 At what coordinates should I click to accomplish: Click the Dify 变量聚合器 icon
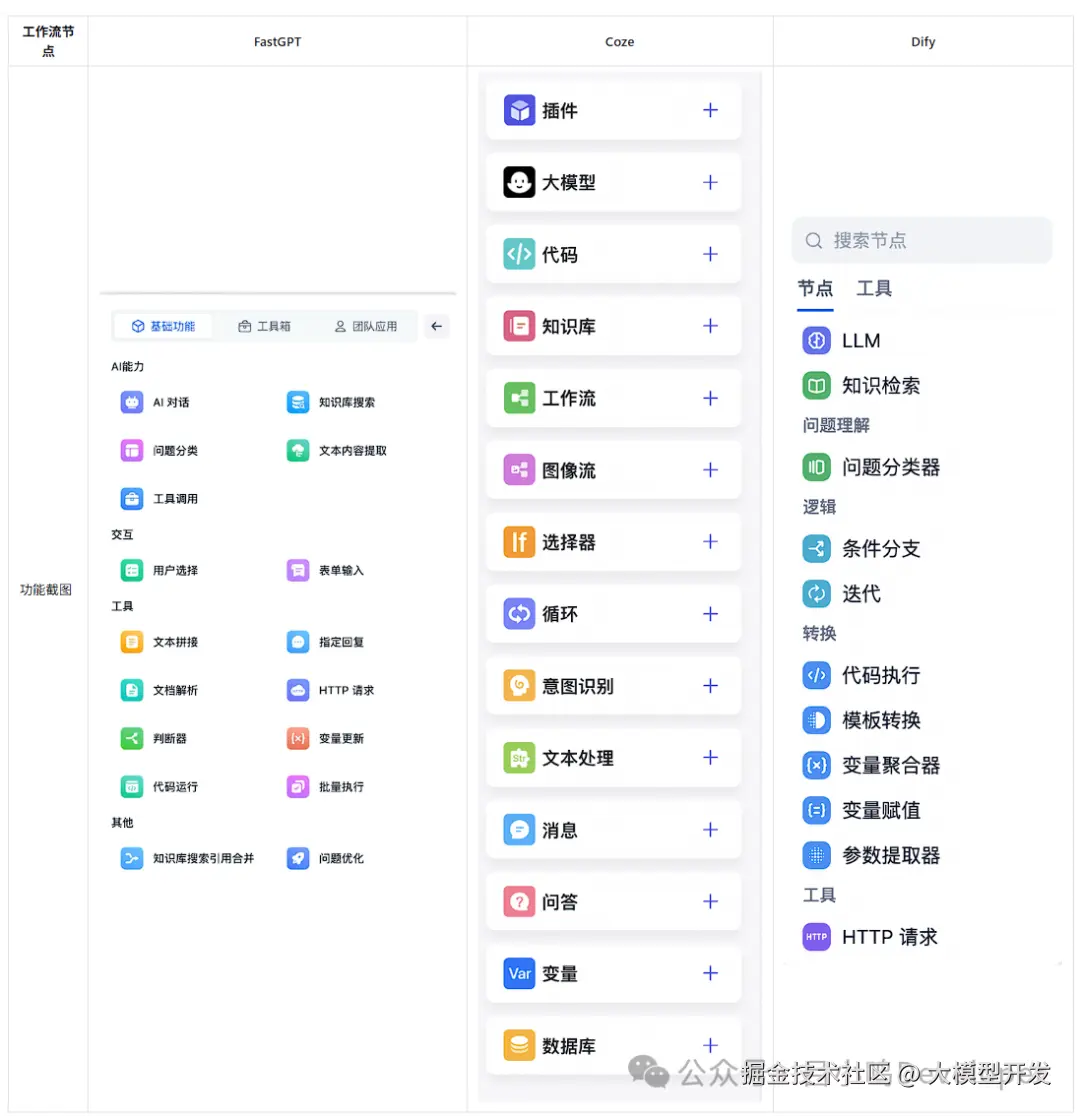(817, 765)
